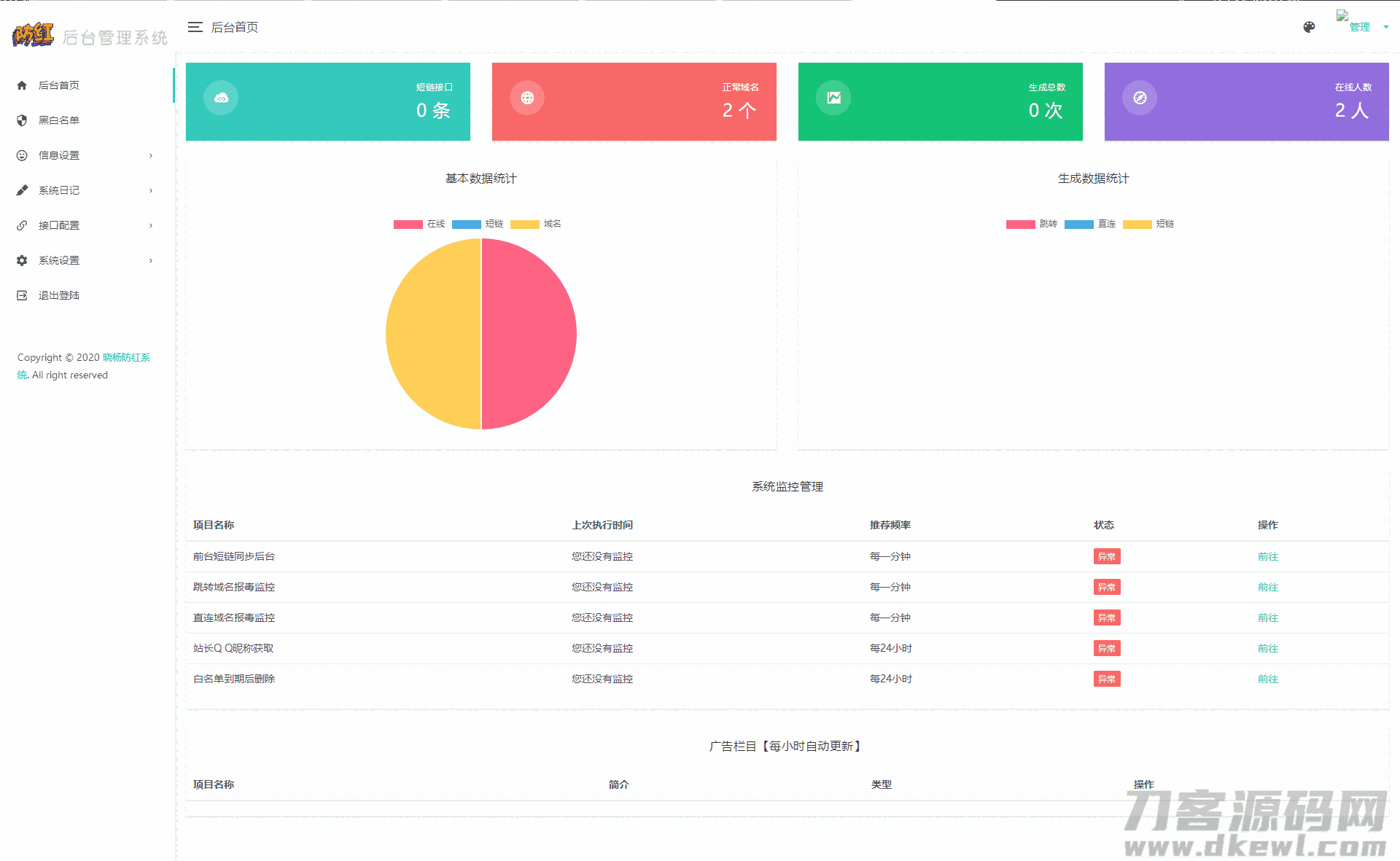
Task: Click the hamburger menu collapse icon
Action: point(195,27)
